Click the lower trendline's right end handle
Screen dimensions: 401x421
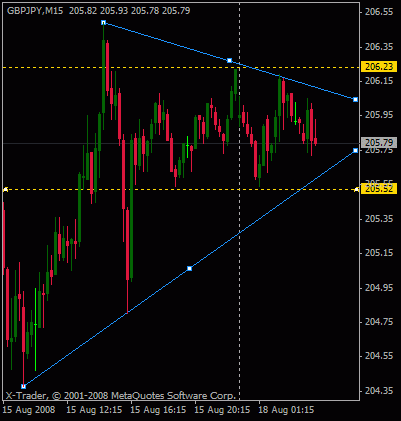coord(355,151)
